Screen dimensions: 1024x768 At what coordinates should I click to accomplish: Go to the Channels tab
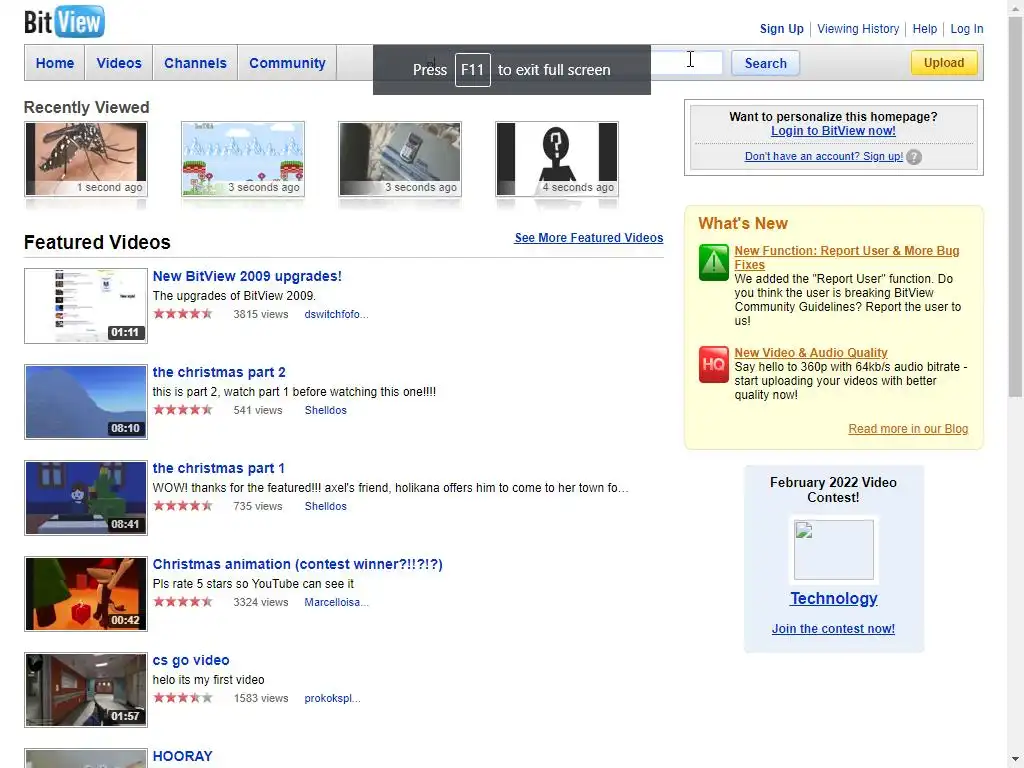pyautogui.click(x=195, y=63)
